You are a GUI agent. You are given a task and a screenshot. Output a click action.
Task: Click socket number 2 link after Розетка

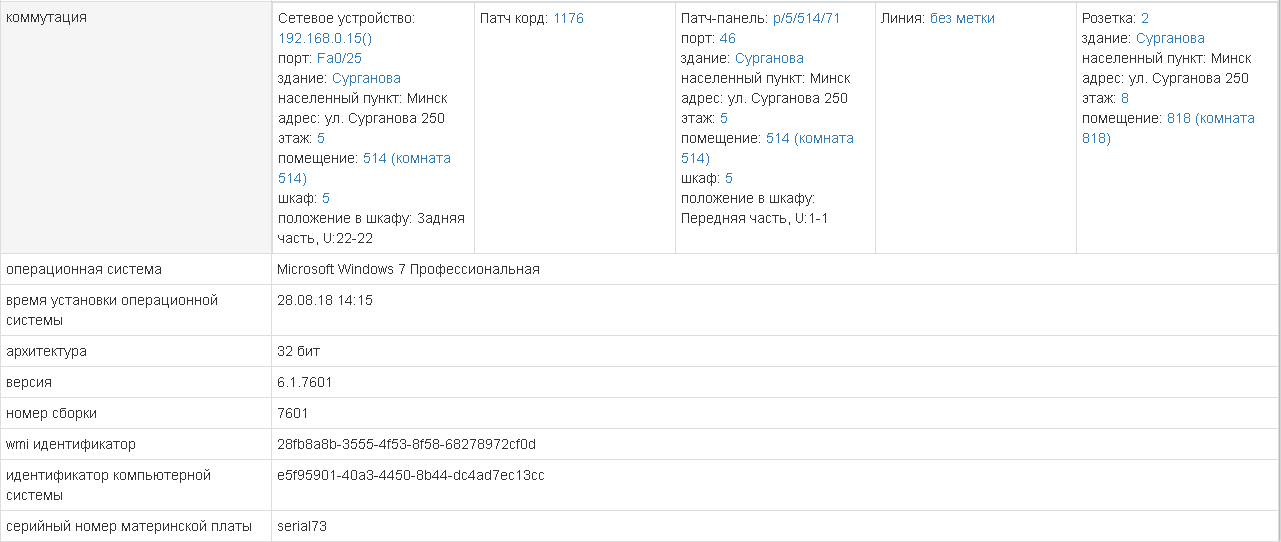(x=1145, y=18)
